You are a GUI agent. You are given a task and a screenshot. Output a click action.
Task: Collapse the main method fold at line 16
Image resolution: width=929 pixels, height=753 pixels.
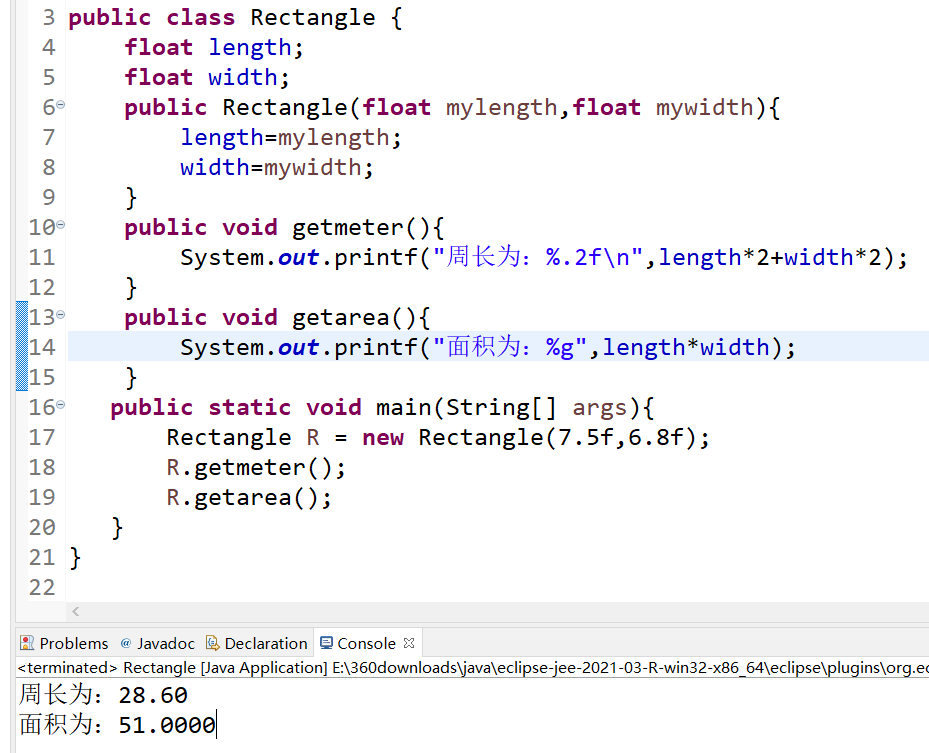(x=60, y=405)
